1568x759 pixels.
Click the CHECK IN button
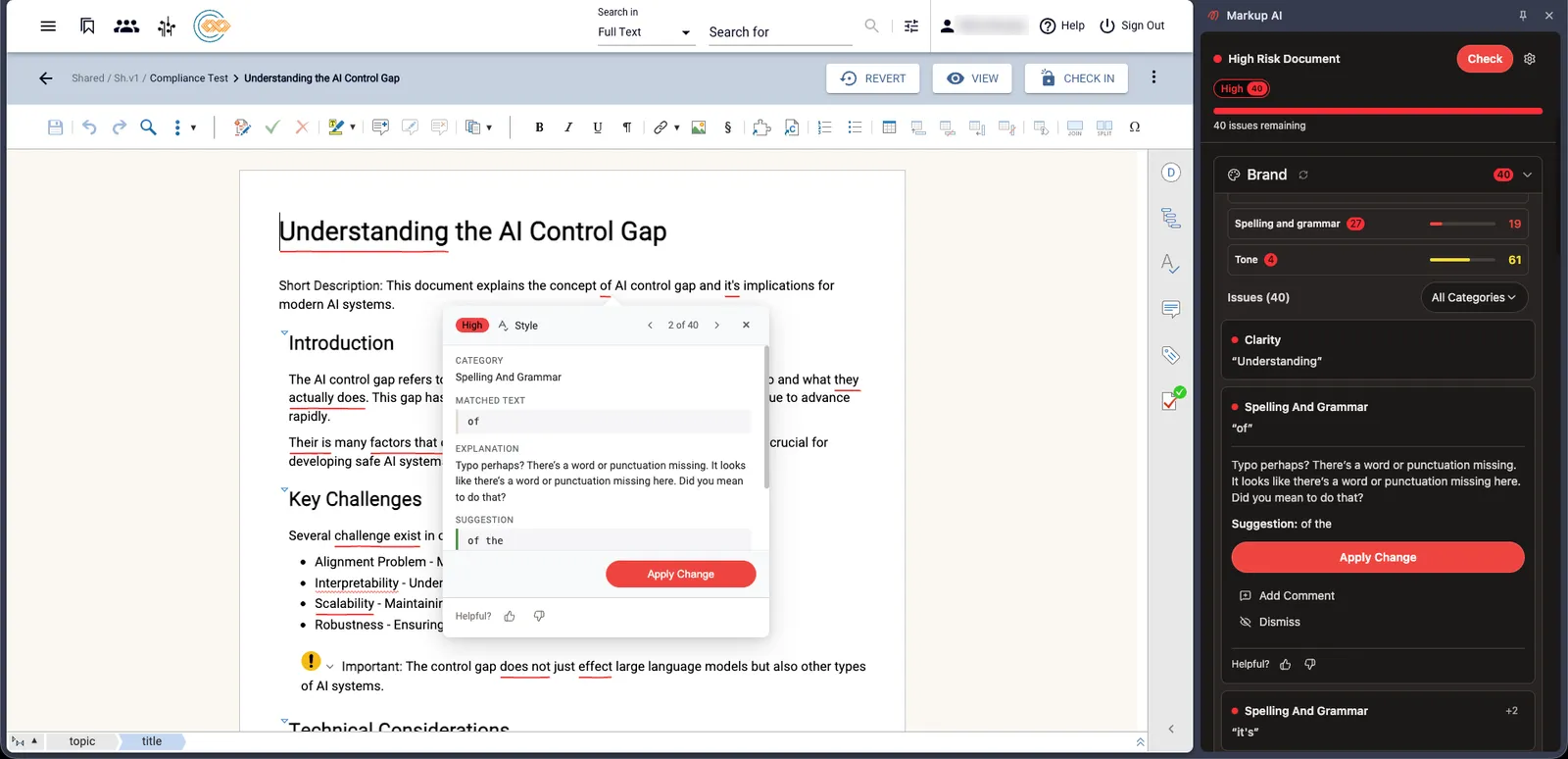click(x=1076, y=78)
